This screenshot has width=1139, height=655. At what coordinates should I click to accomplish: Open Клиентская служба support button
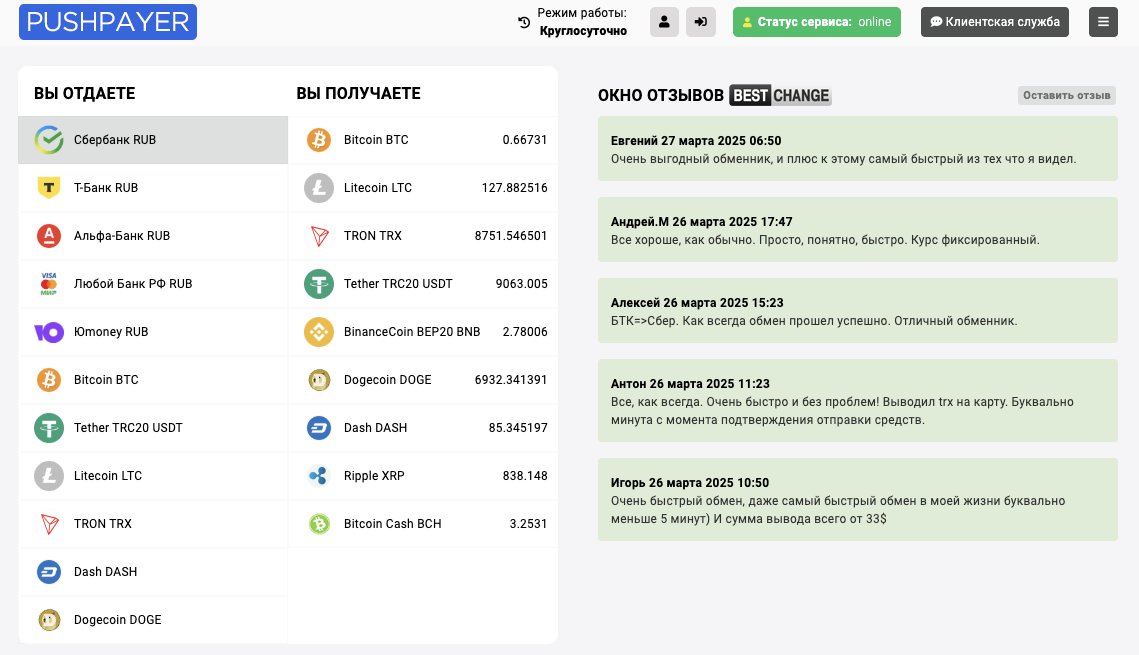coord(994,22)
